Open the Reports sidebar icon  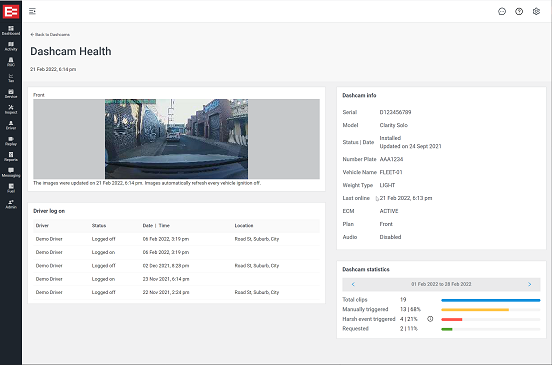pos(11,157)
